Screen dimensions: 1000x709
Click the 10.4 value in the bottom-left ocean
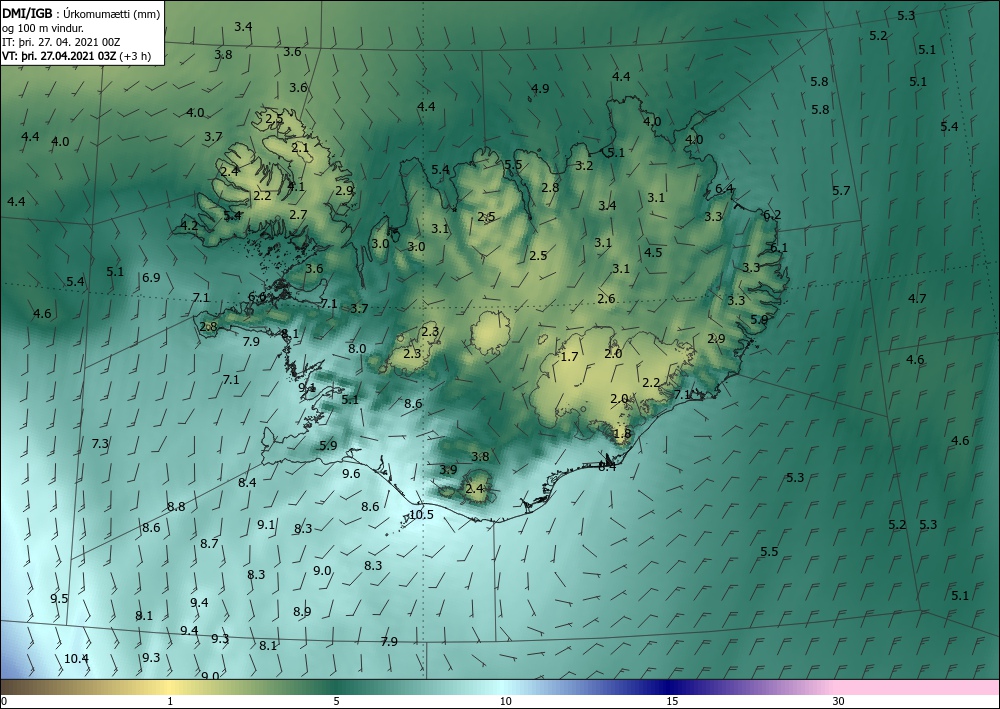(76, 659)
